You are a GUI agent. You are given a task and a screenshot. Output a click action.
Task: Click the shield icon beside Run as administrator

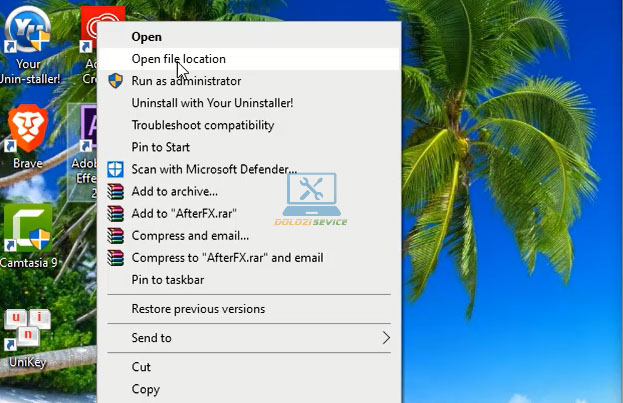(x=115, y=81)
